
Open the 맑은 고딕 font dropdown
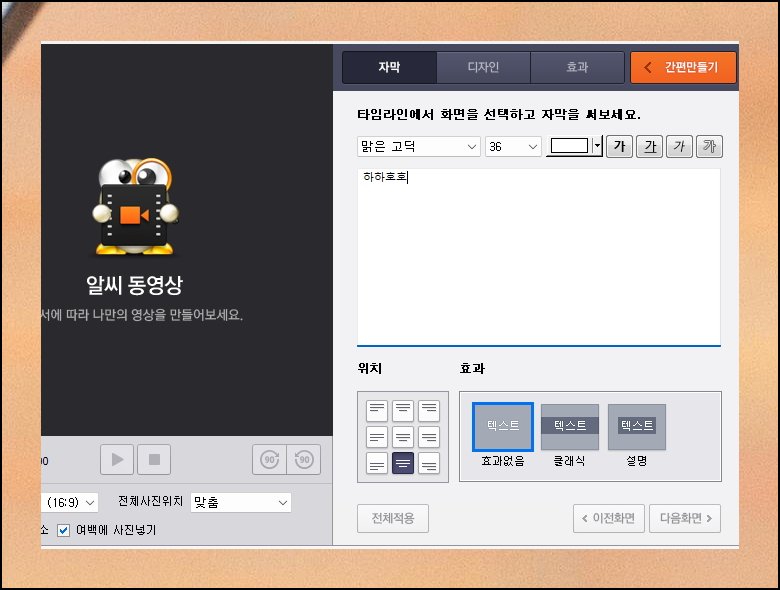click(x=418, y=146)
